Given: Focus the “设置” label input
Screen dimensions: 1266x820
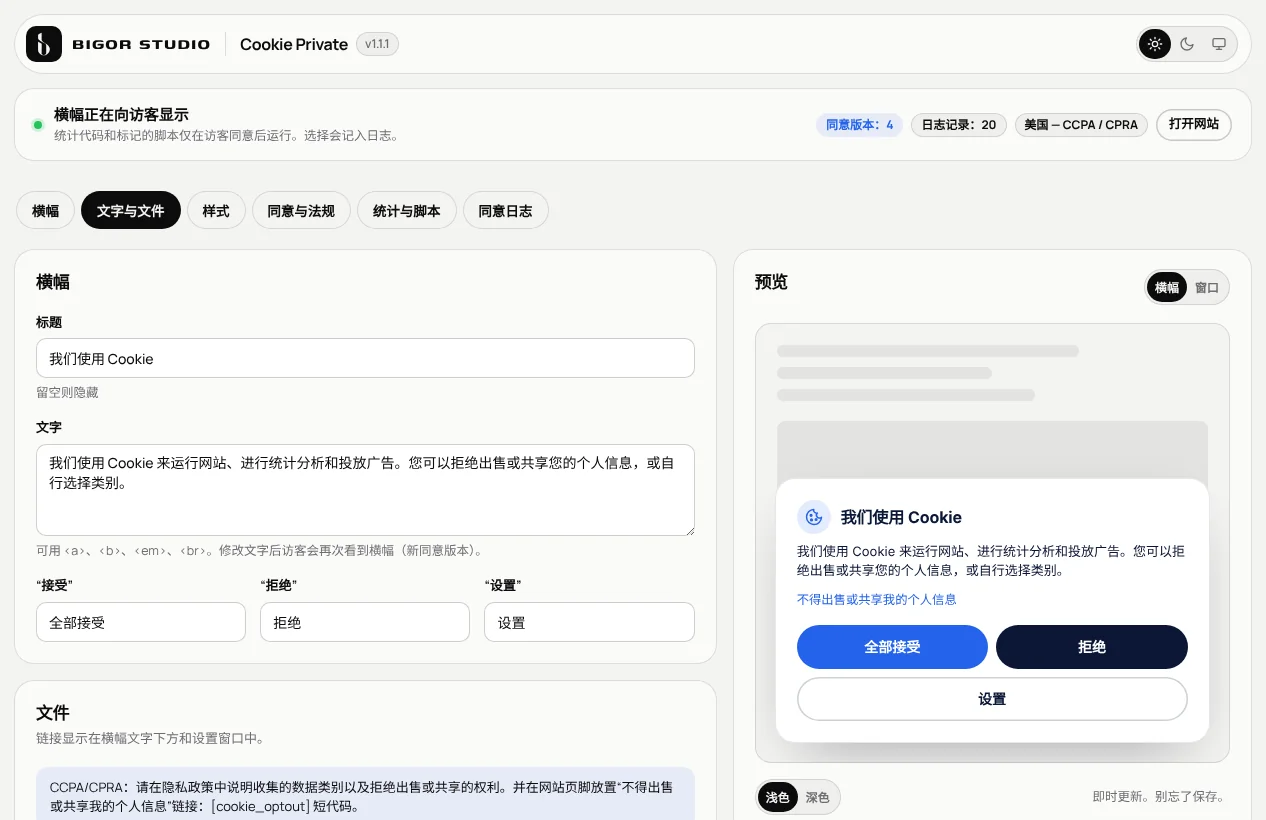Looking at the screenshot, I should (589, 622).
